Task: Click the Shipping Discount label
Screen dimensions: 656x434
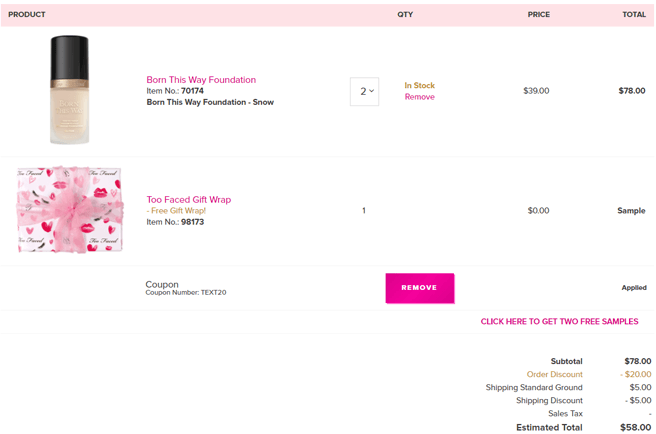Action: click(549, 401)
